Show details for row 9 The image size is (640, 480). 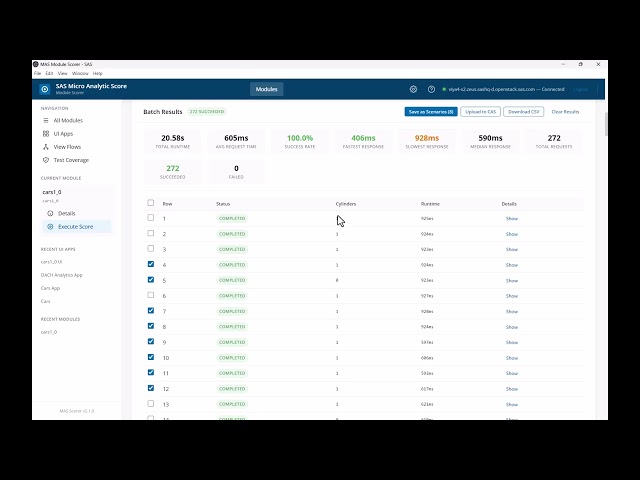pyautogui.click(x=512, y=342)
